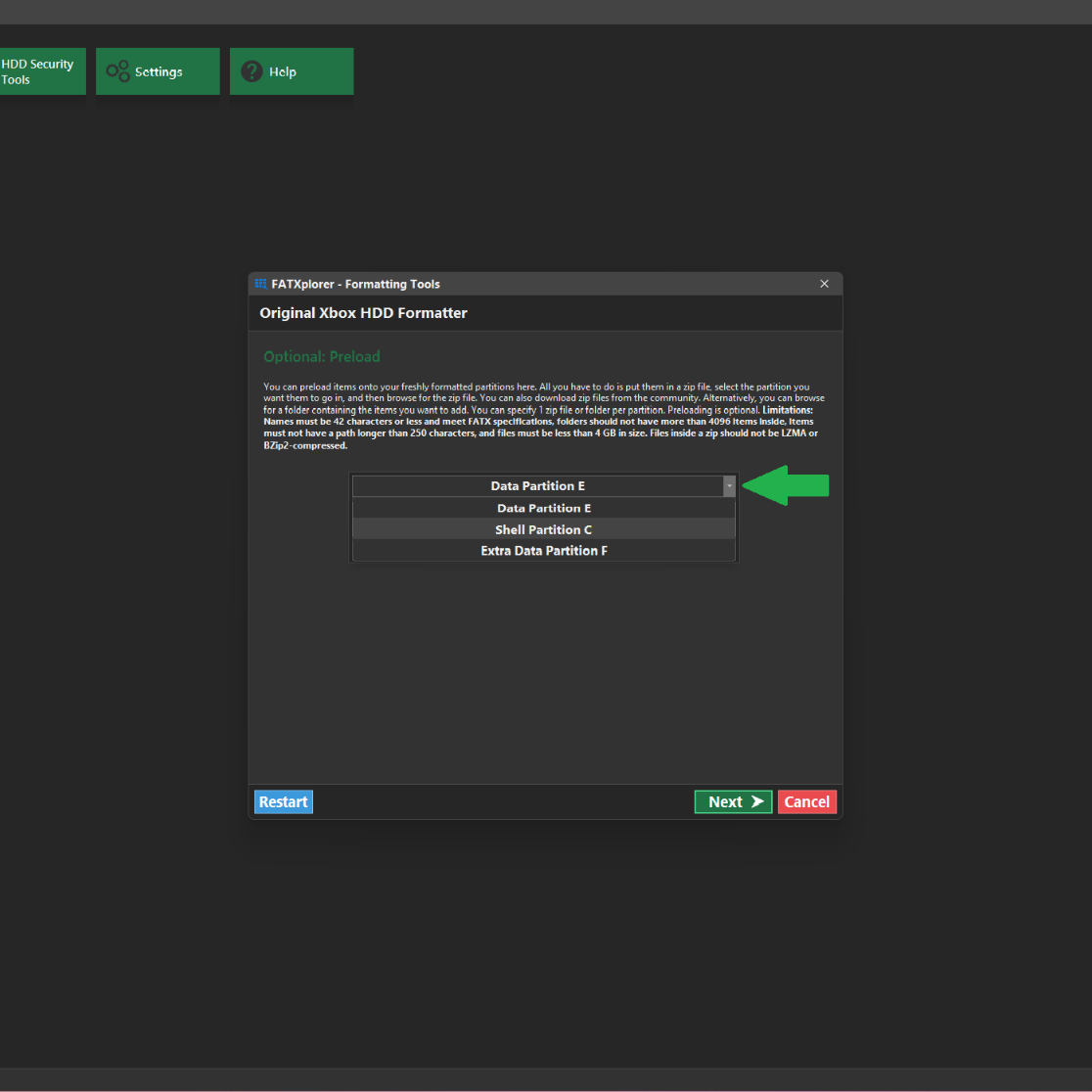Screen dimensions: 1092x1092
Task: Close the Formatting Tools dialog
Action: [x=824, y=284]
